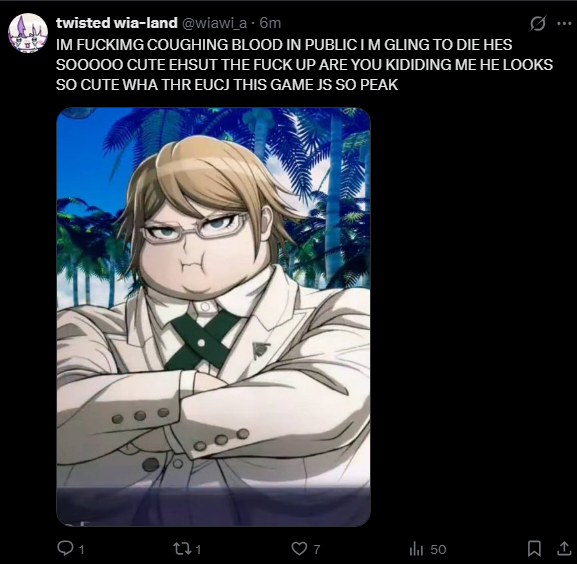Click the blank area right of the image
Screen dimensions: 577x564
[471, 316]
